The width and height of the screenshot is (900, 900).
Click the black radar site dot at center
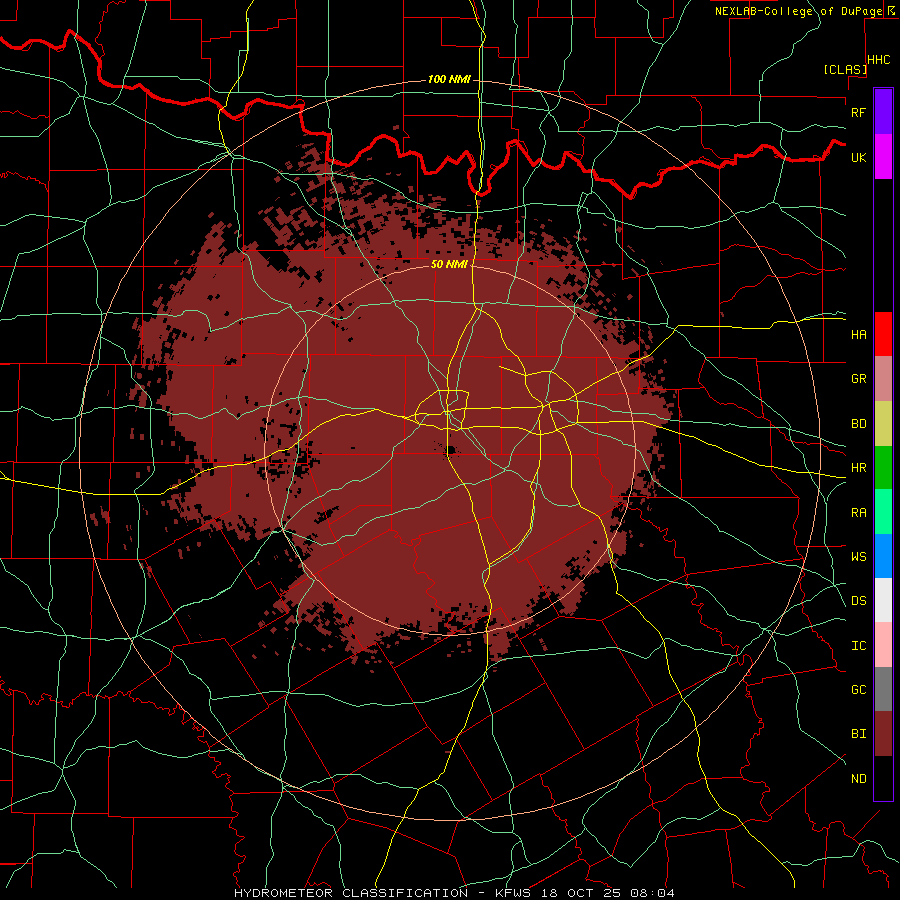coord(451,449)
